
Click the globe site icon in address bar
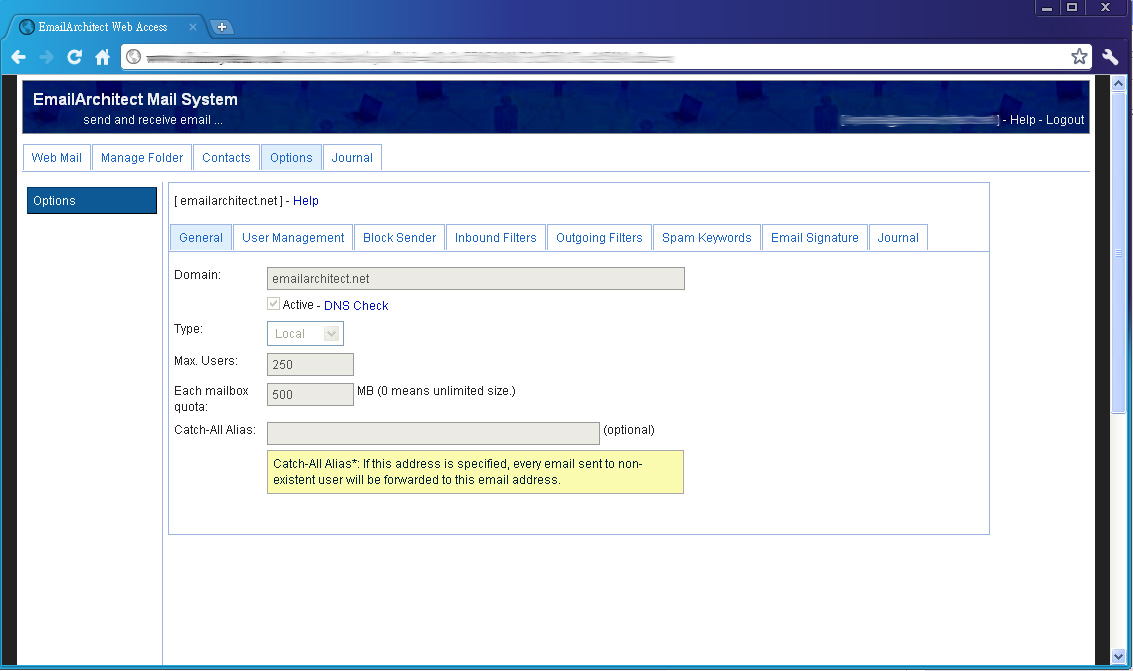(x=134, y=56)
